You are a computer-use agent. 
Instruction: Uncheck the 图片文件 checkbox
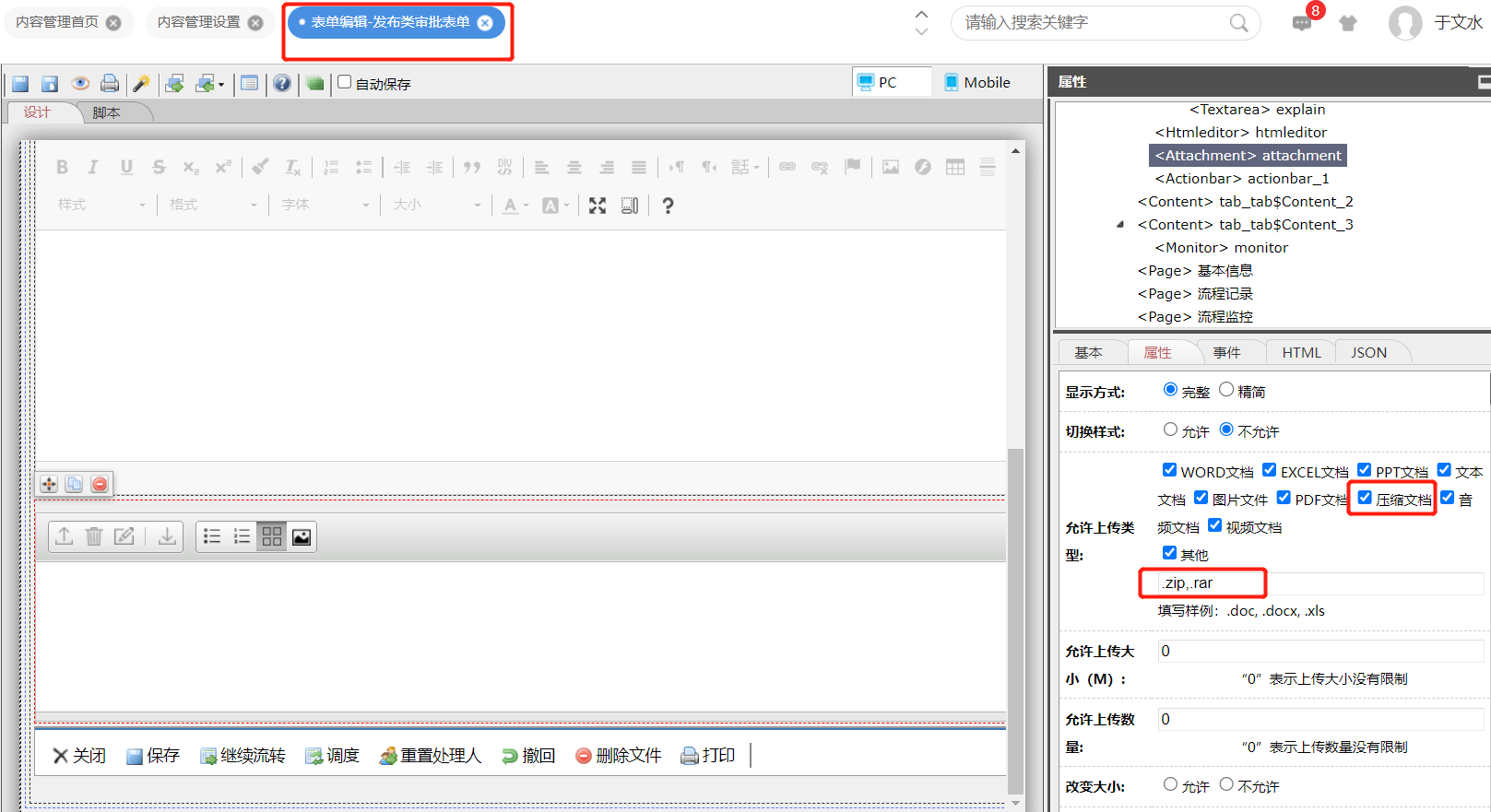(1201, 498)
